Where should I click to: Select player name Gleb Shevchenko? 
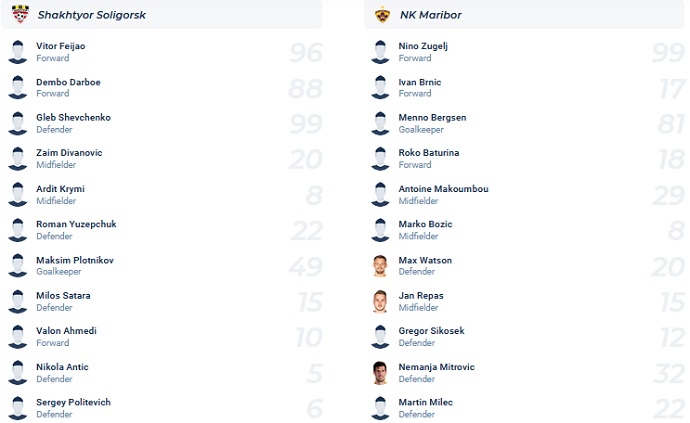(x=73, y=117)
